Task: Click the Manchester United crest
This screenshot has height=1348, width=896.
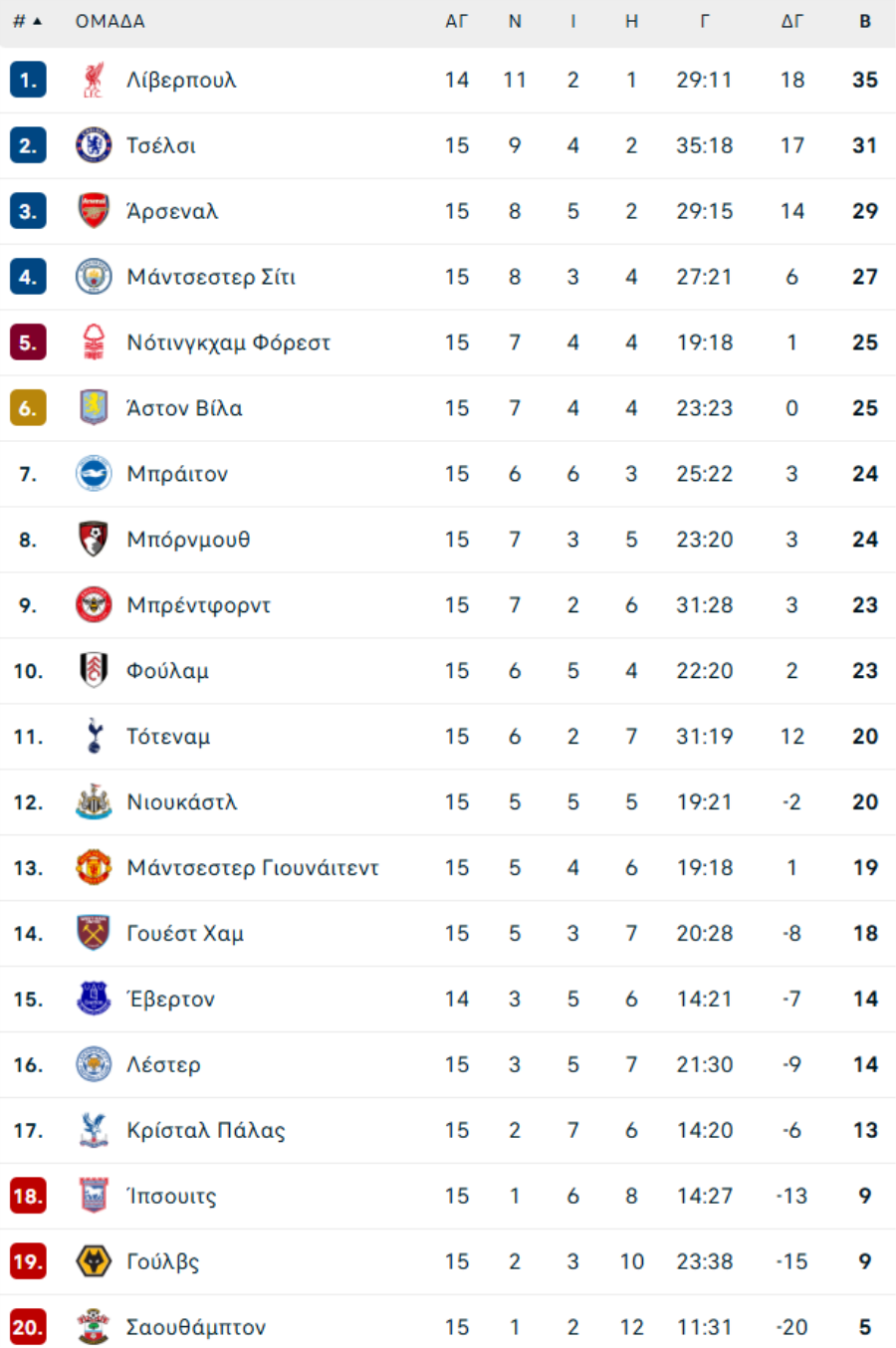Action: pos(94,868)
